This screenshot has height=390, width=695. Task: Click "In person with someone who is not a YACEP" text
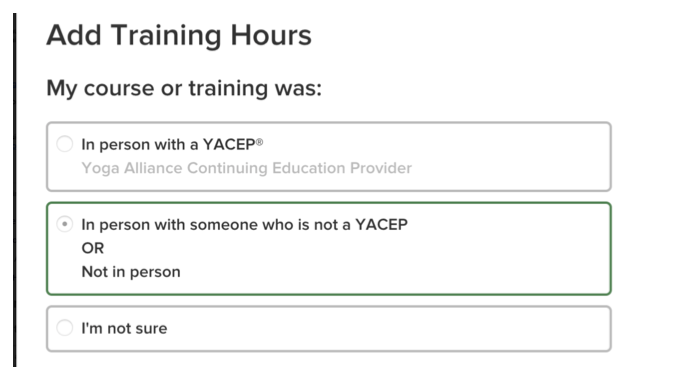point(245,225)
